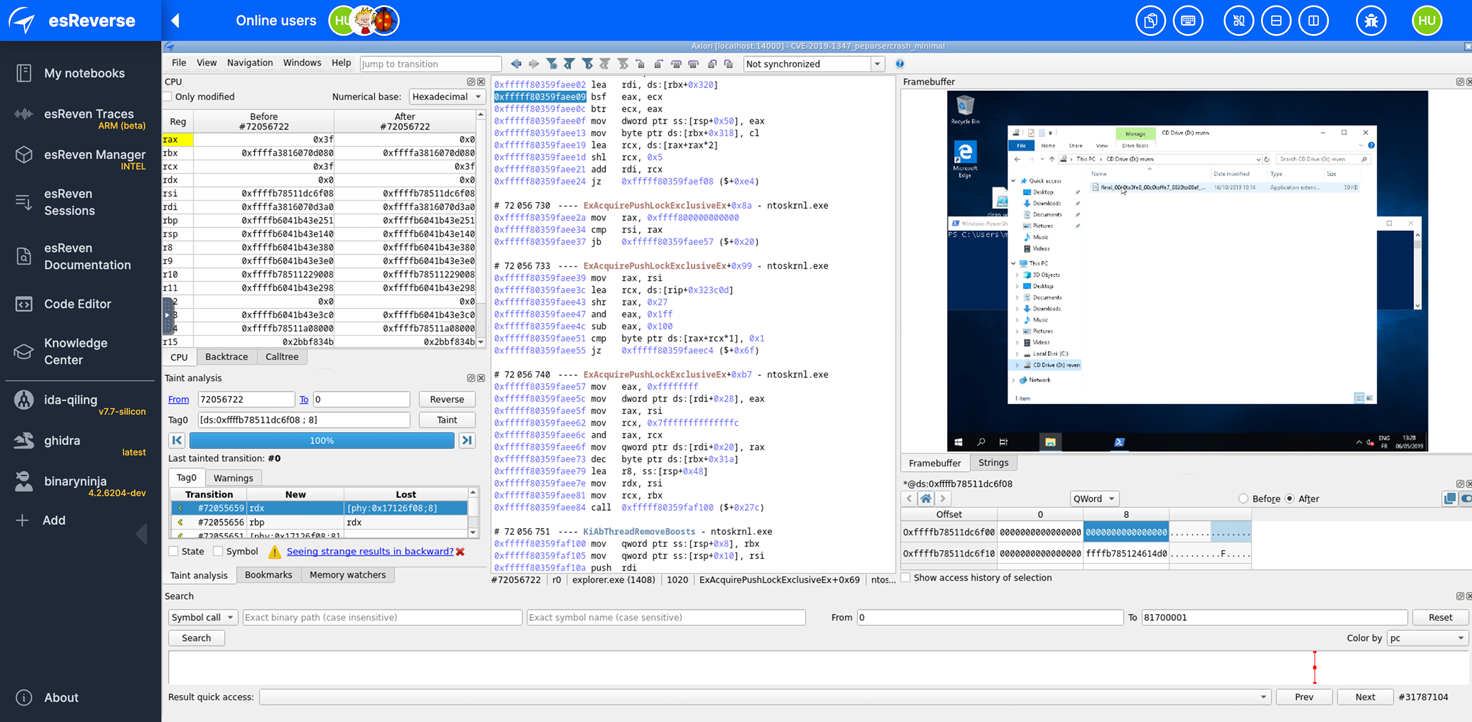Open Symbol call search type dropdown
Viewport: 1472px width, 722px height.
pyautogui.click(x=203, y=618)
